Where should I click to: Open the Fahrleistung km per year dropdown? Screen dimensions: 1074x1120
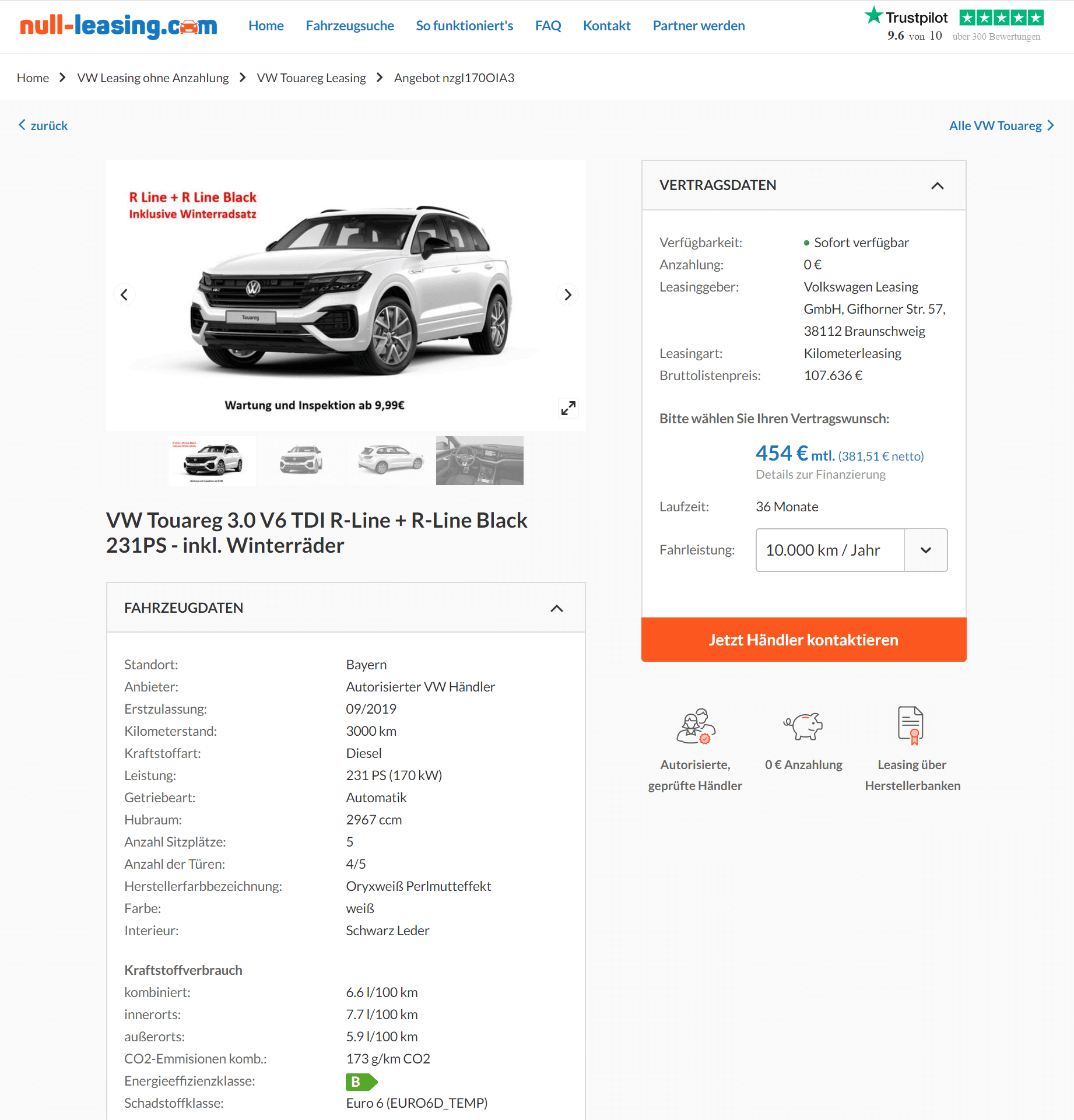coord(851,550)
